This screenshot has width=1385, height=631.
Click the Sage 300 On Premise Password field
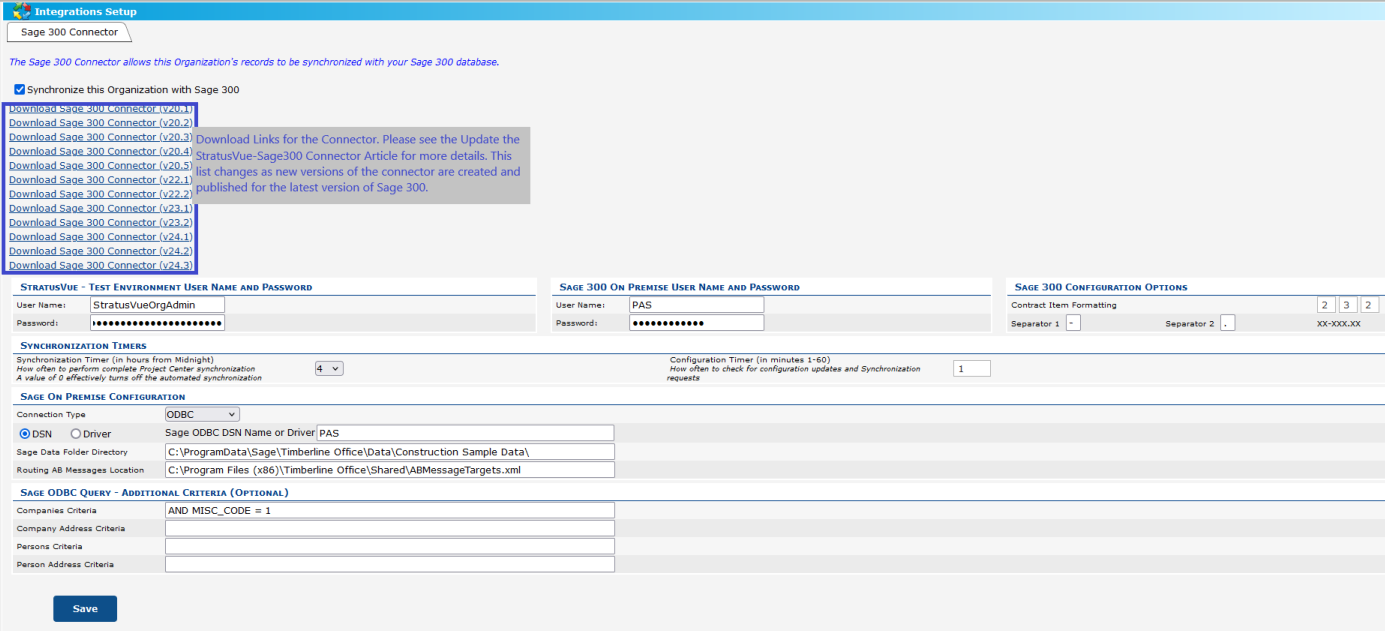pos(696,323)
